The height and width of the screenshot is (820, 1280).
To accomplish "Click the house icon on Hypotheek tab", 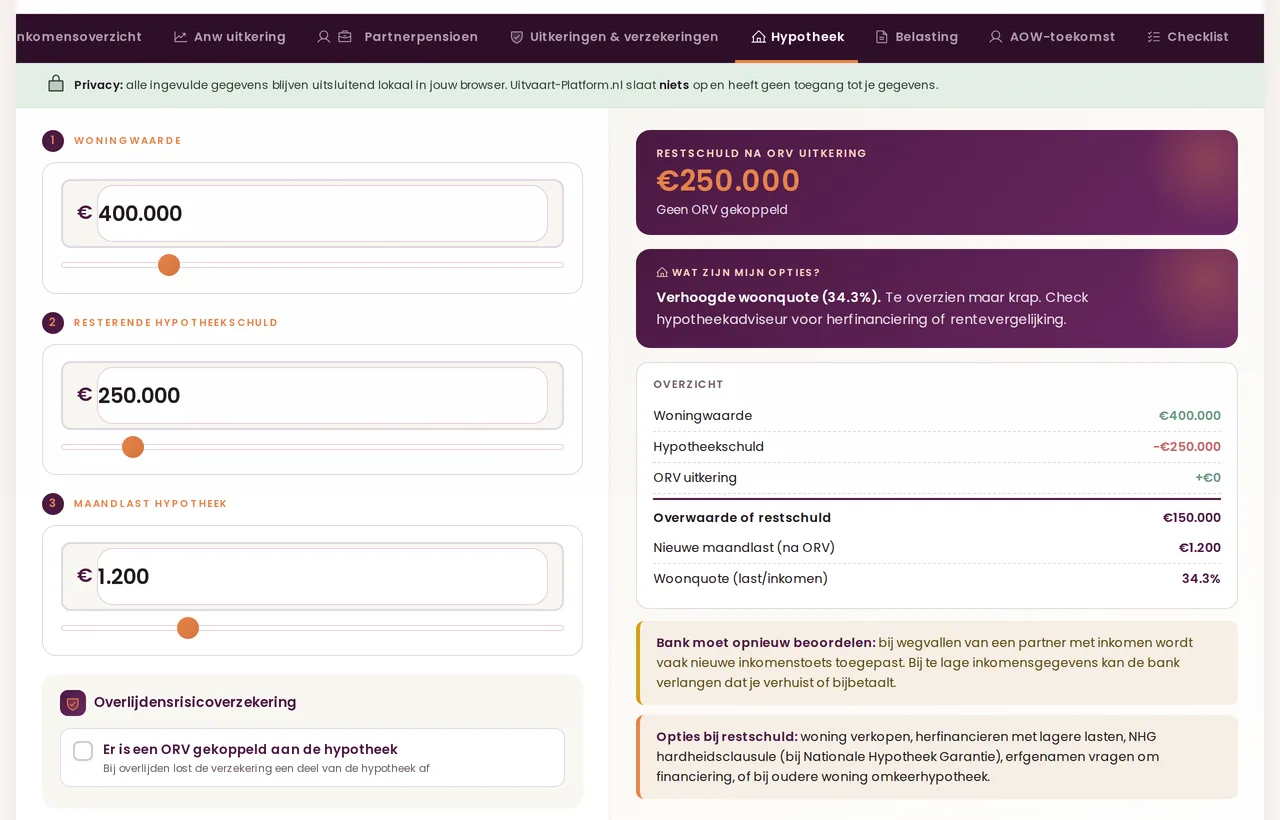I will click(x=758, y=37).
